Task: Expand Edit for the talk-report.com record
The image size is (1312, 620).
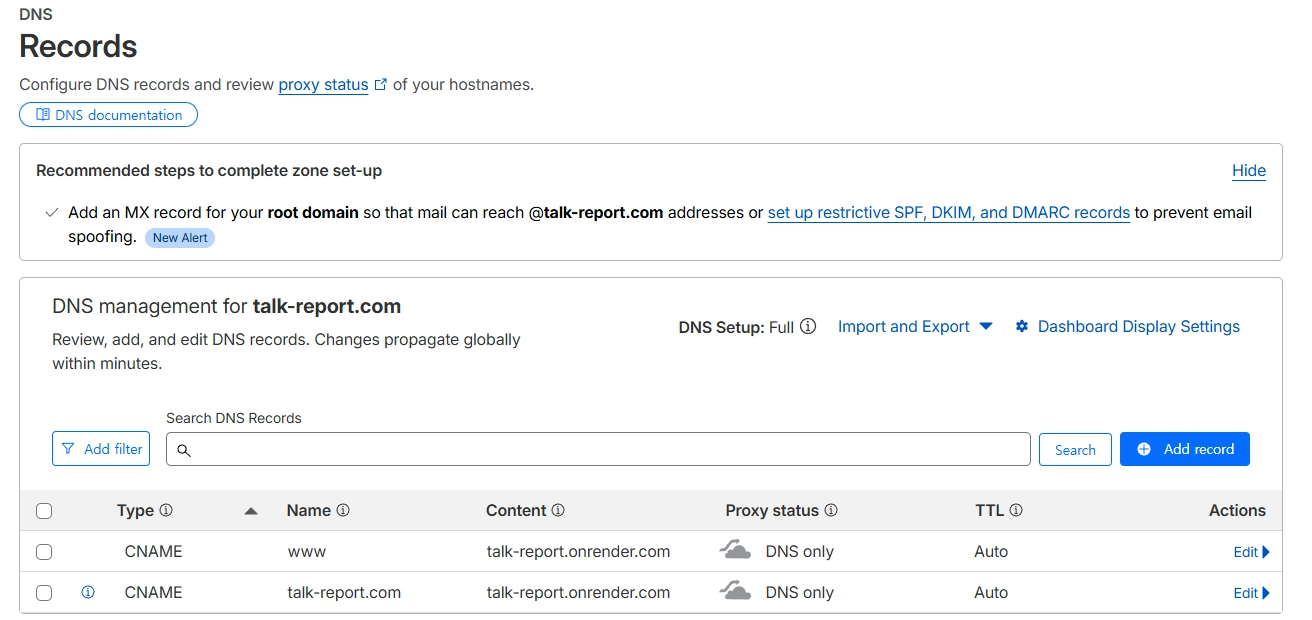Action: coord(1251,593)
